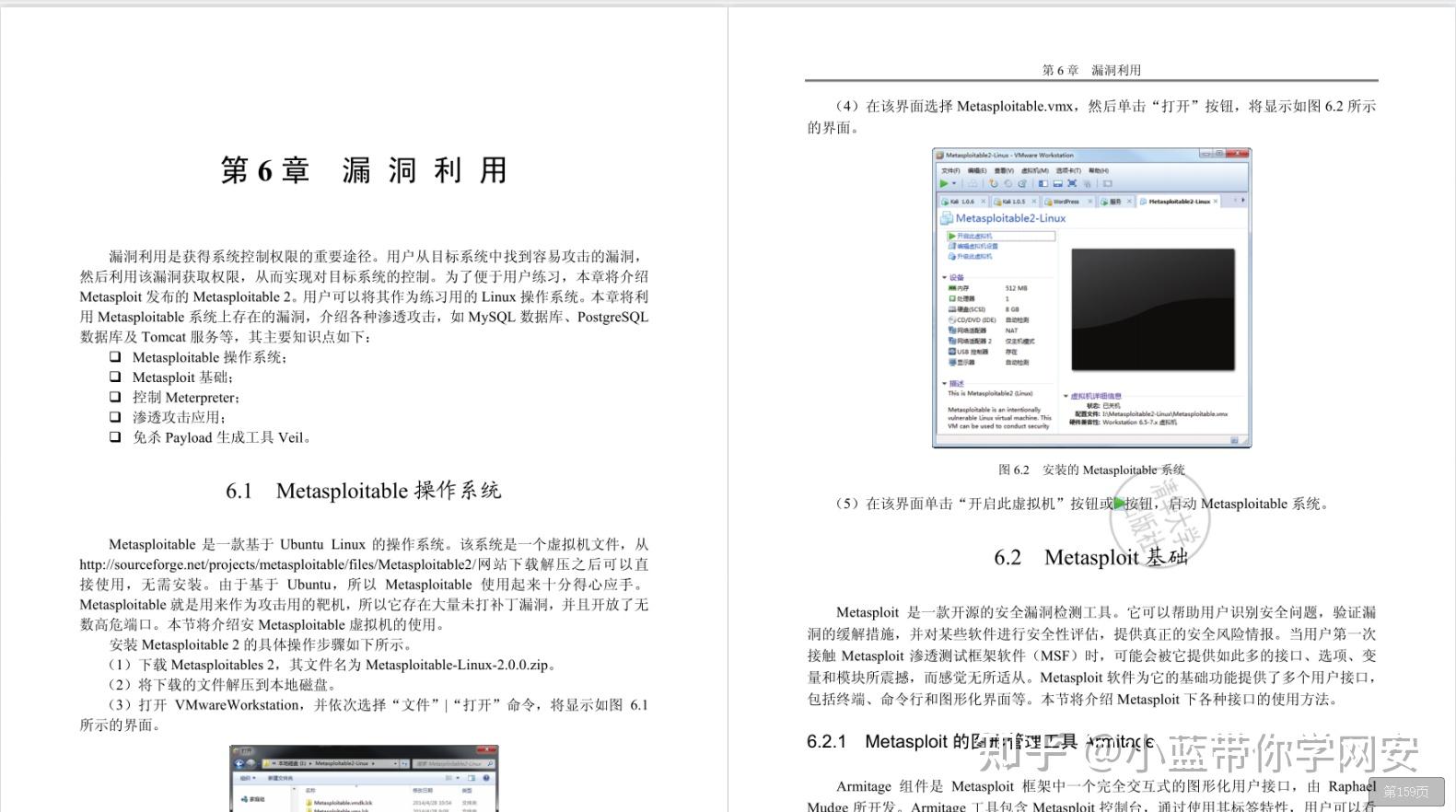Close the Metasploitable2-Linux tab in Figure 6.2
The width and height of the screenshot is (1456, 812).
[x=1216, y=201]
